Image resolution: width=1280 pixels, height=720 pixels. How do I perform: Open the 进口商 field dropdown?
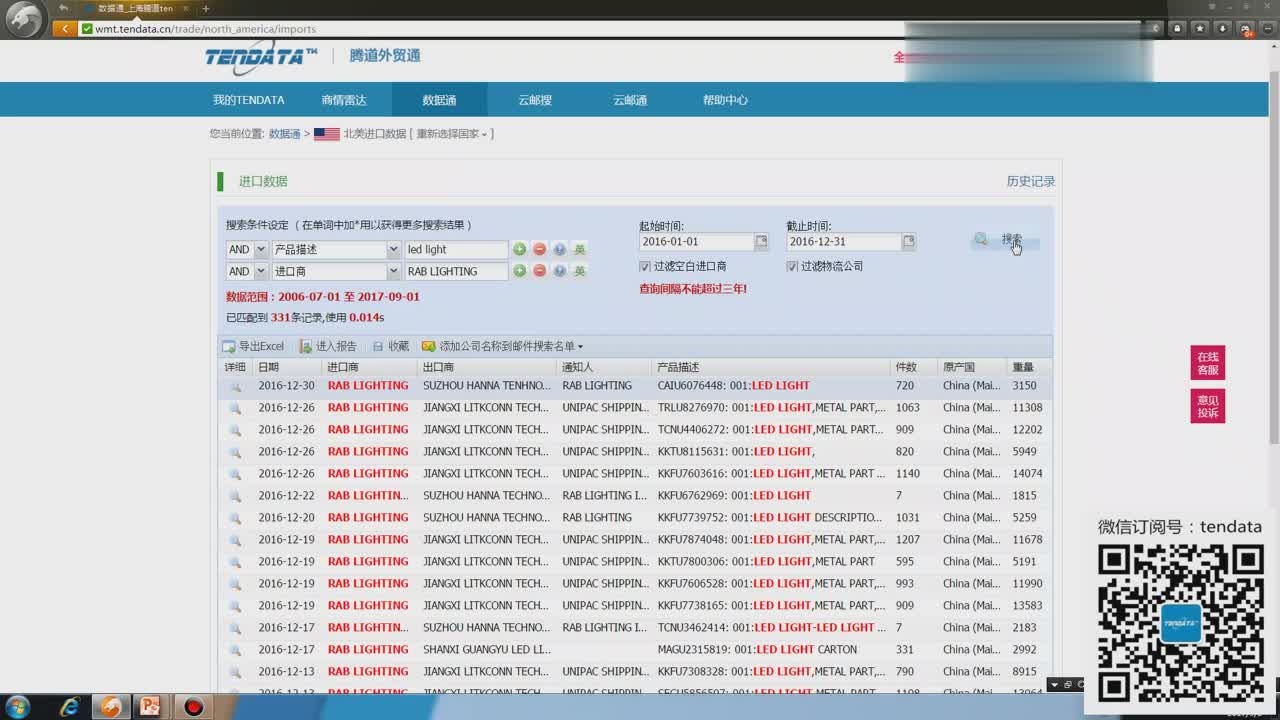[393, 271]
